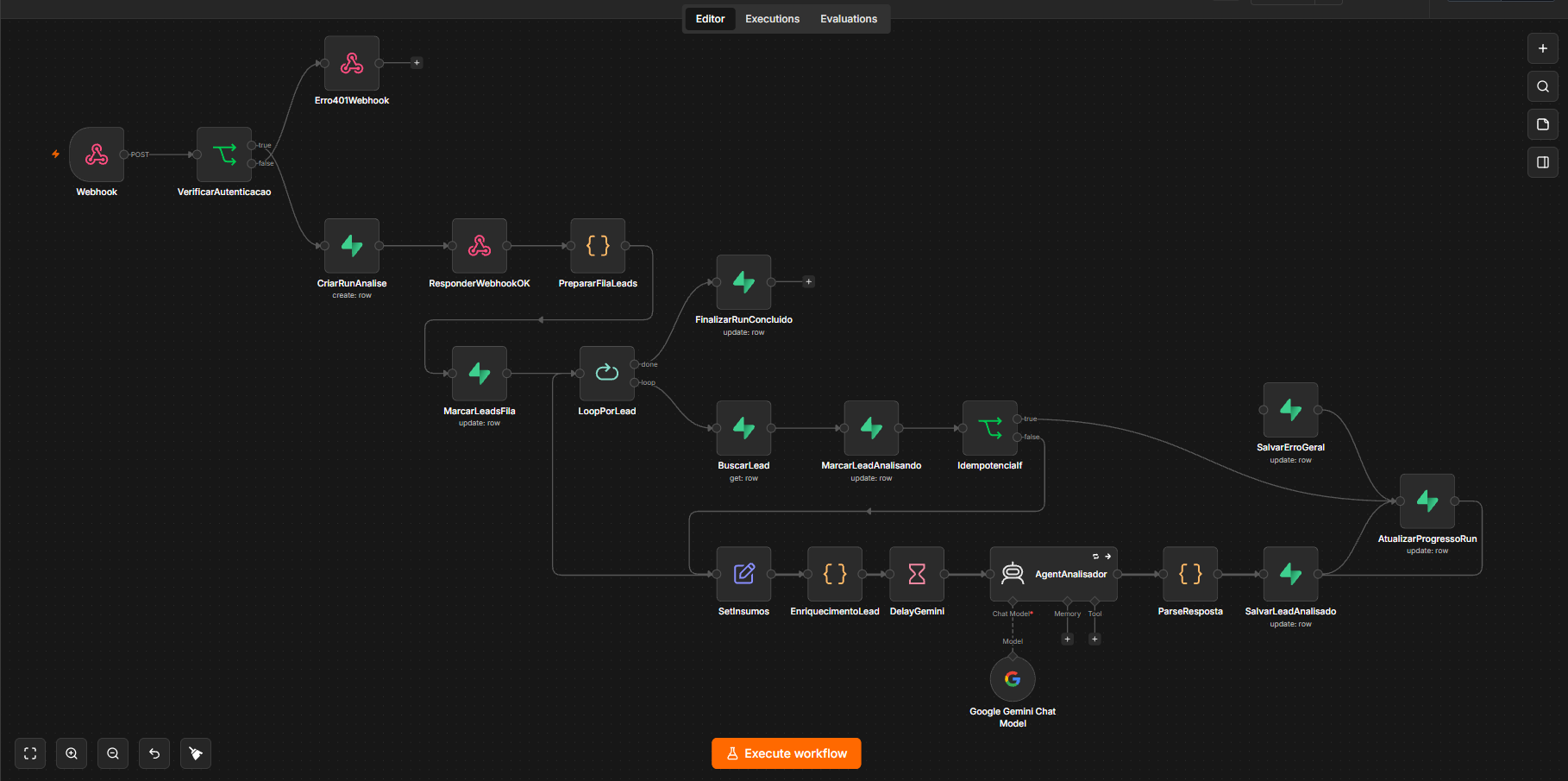Screen dimensions: 1568x781
Task: Select the CriarRunAnalise node
Action: click(x=352, y=246)
